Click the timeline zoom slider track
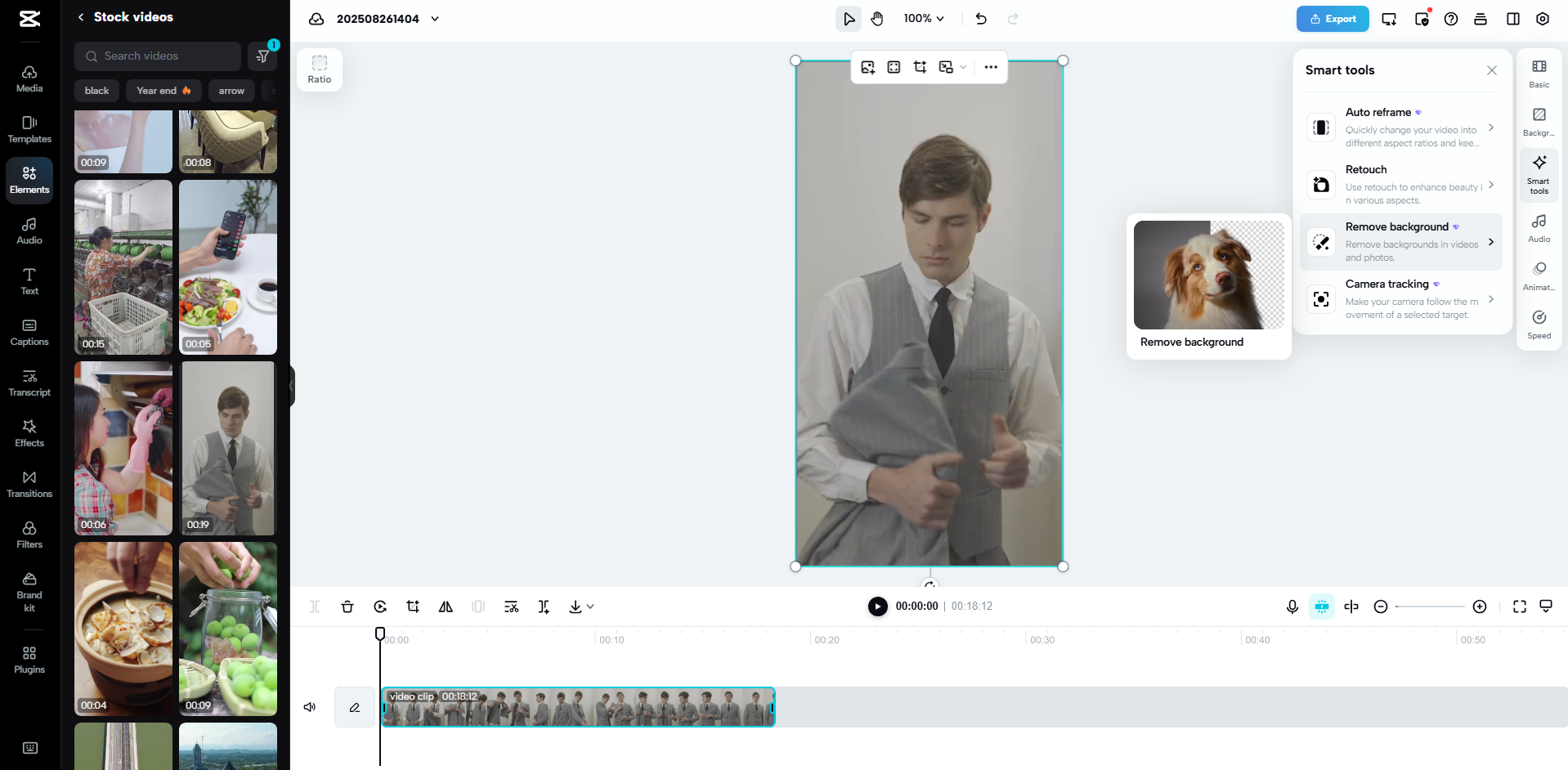Image resolution: width=1568 pixels, height=770 pixels. pos(1429,607)
